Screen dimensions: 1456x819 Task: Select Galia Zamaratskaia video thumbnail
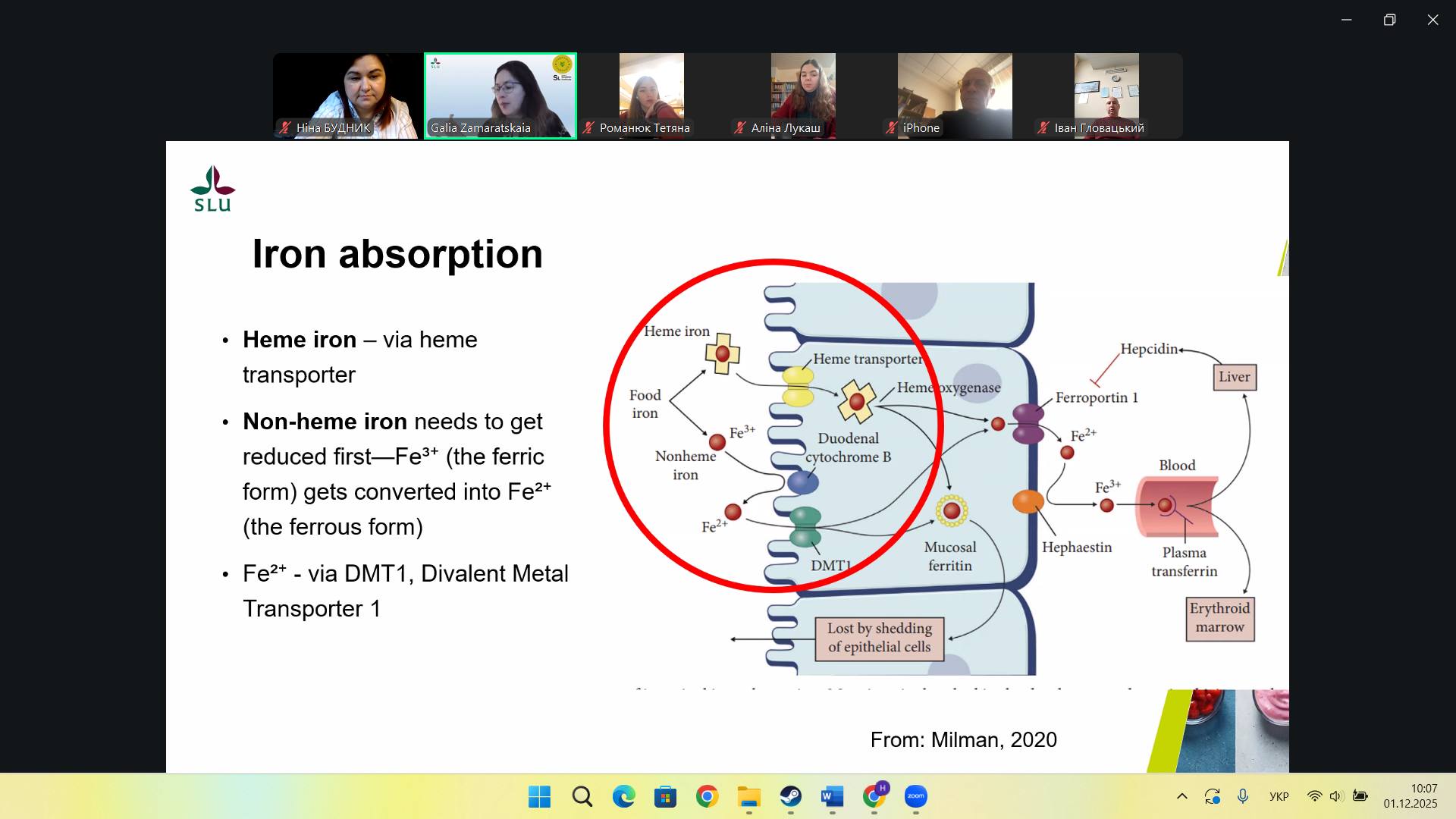tap(500, 96)
